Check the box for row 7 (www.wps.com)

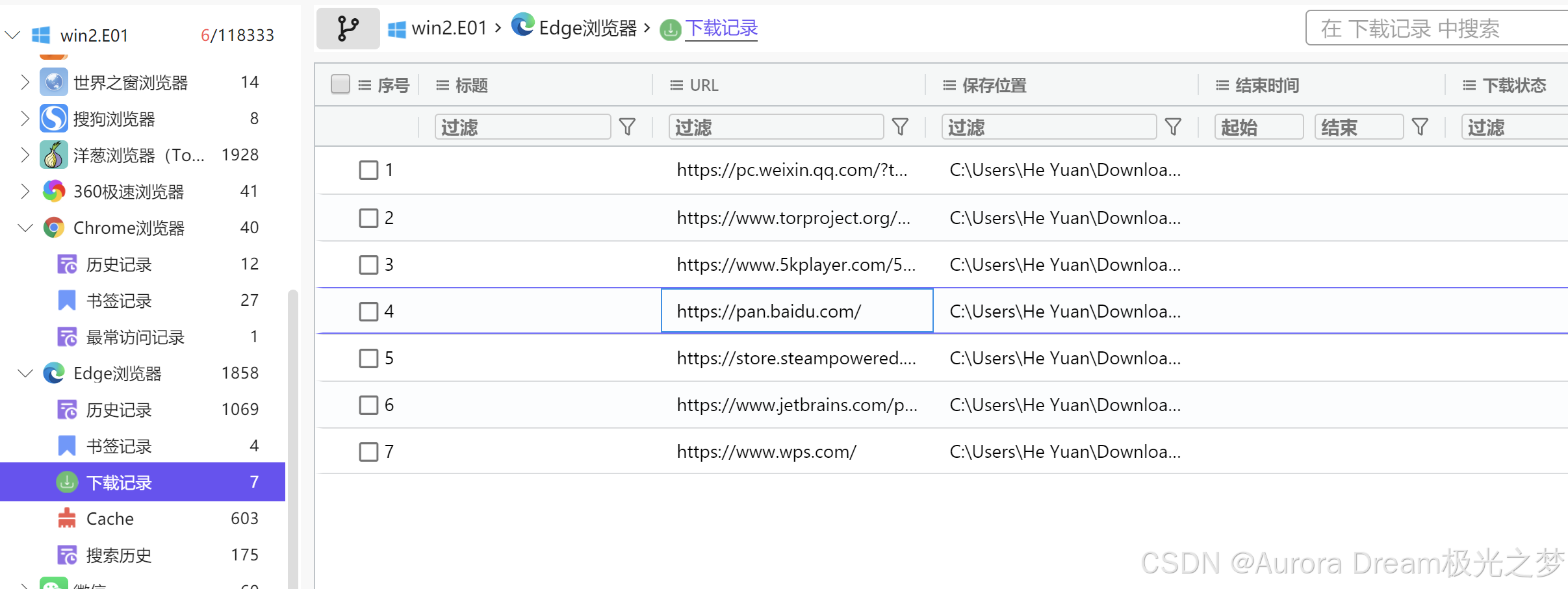click(x=368, y=451)
